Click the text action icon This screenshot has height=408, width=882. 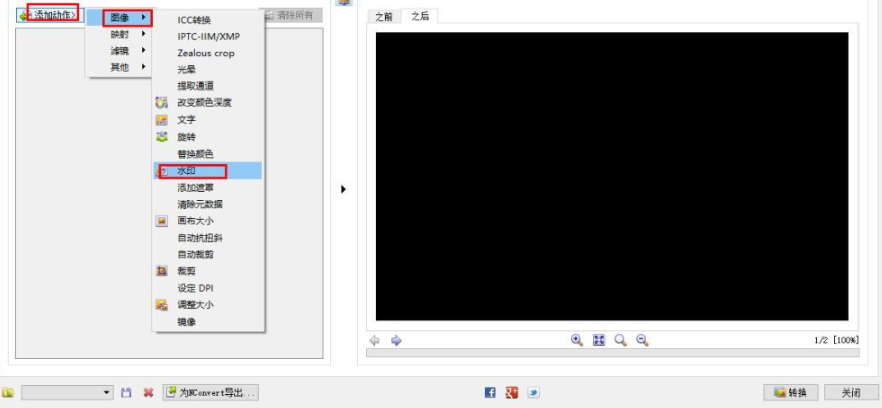(161, 120)
